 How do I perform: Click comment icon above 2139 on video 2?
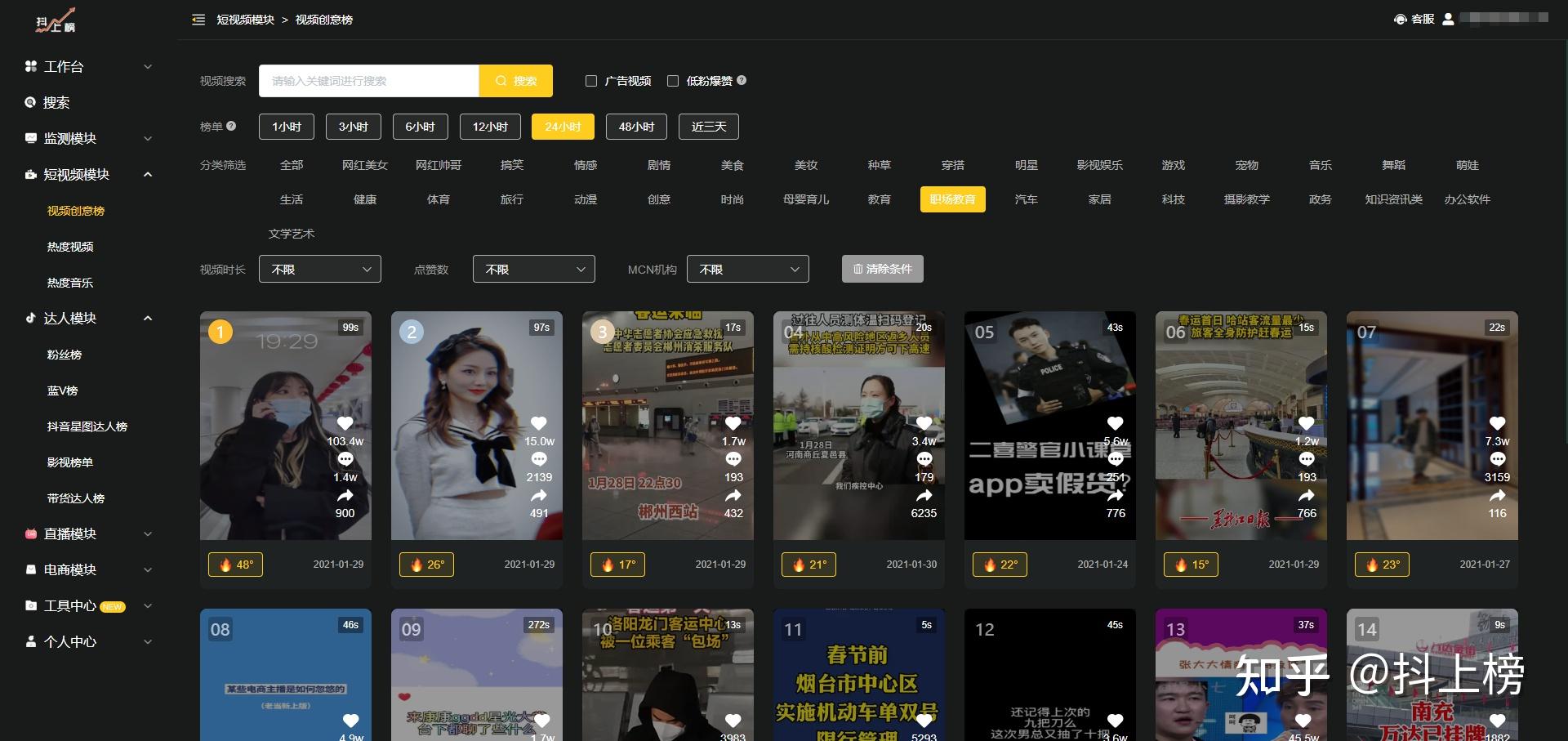[539, 459]
